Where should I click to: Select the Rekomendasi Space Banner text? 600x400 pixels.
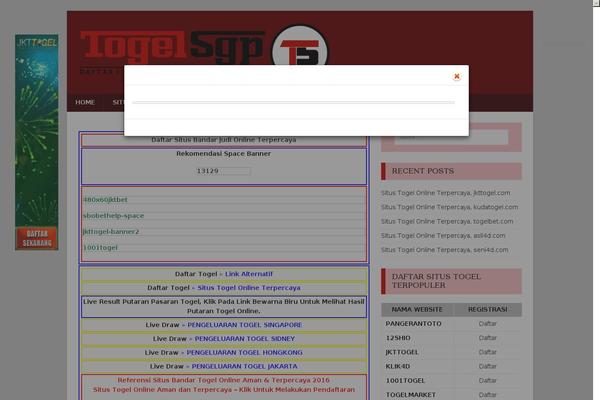pyautogui.click(x=223, y=153)
